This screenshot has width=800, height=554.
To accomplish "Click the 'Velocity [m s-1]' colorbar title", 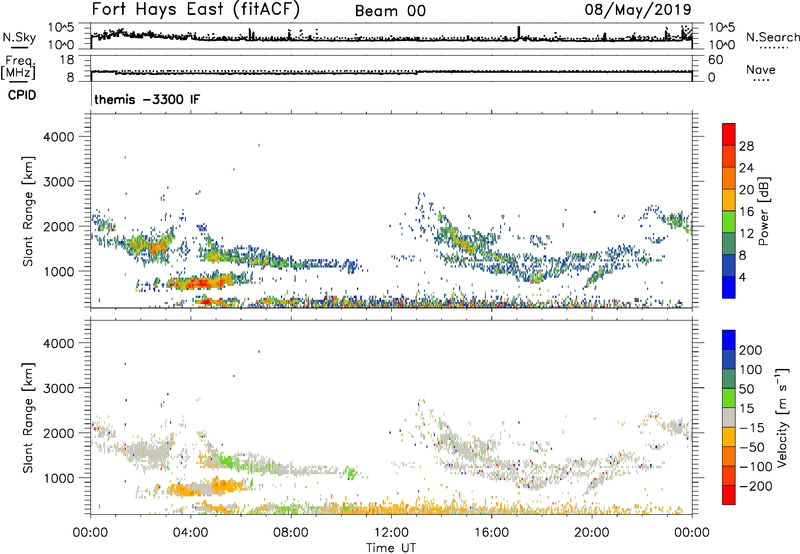I will (x=782, y=417).
